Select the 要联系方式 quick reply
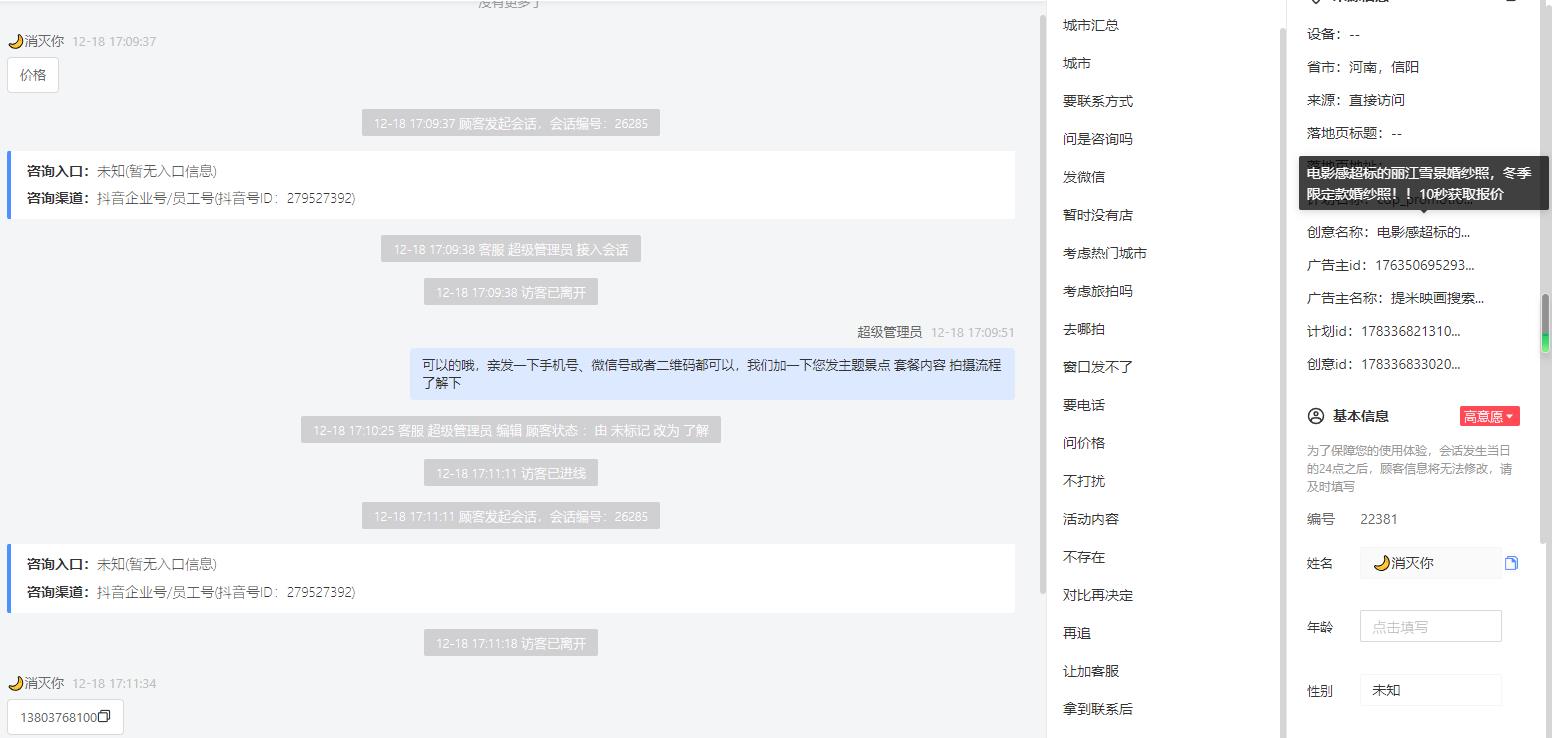The image size is (1552, 738). [x=1098, y=101]
